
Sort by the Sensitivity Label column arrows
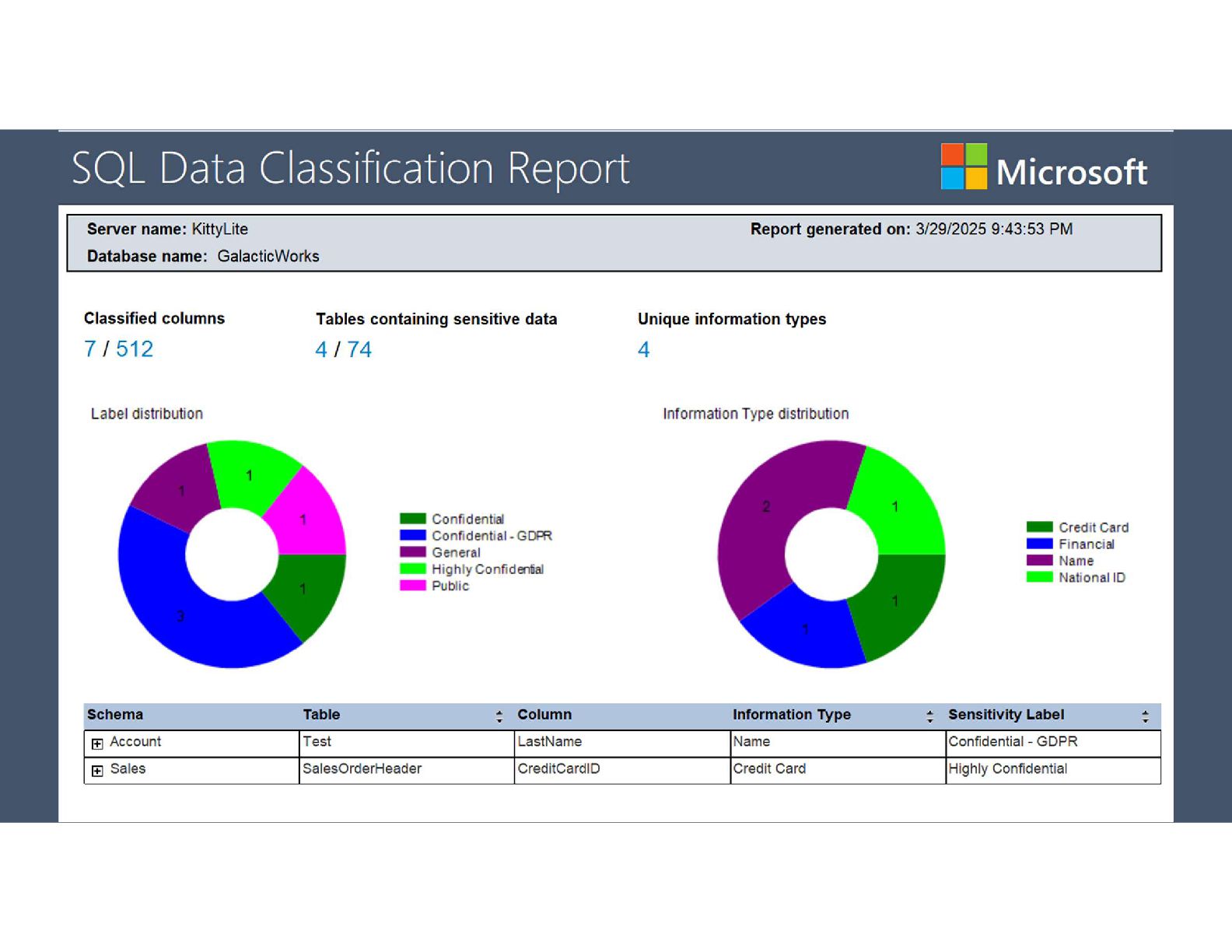coord(1145,716)
